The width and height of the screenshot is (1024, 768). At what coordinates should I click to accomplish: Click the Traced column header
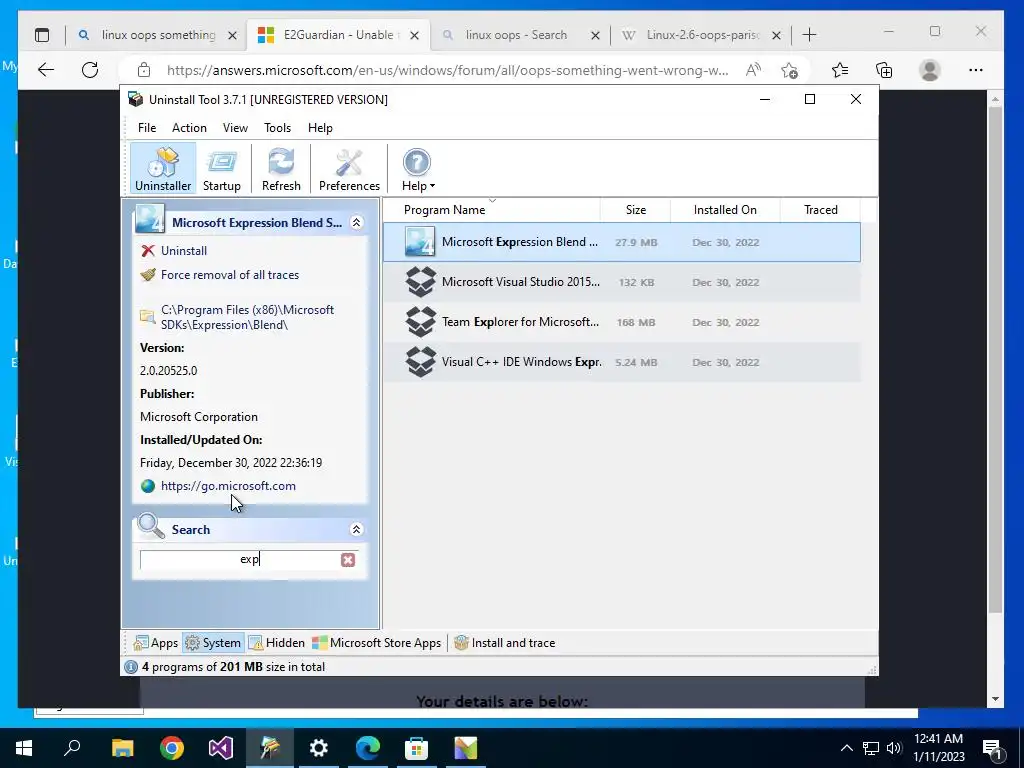pos(820,210)
